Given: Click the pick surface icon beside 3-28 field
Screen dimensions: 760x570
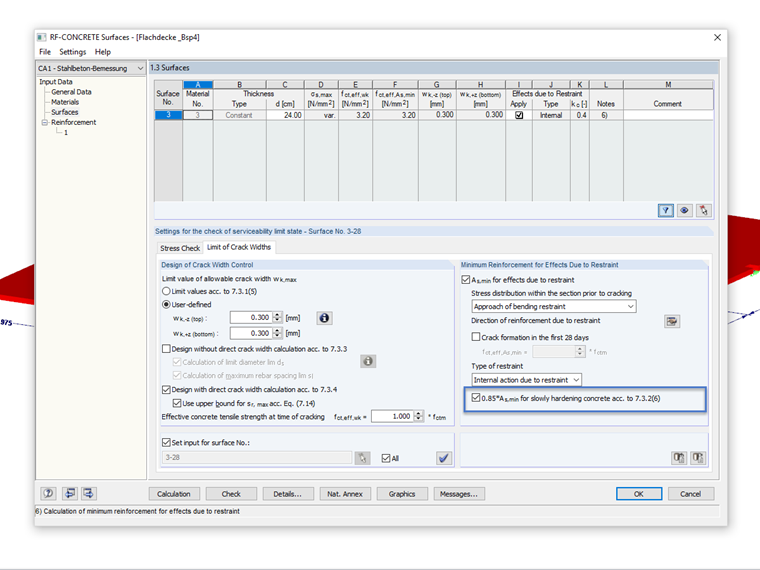Looking at the screenshot, I should (363, 458).
